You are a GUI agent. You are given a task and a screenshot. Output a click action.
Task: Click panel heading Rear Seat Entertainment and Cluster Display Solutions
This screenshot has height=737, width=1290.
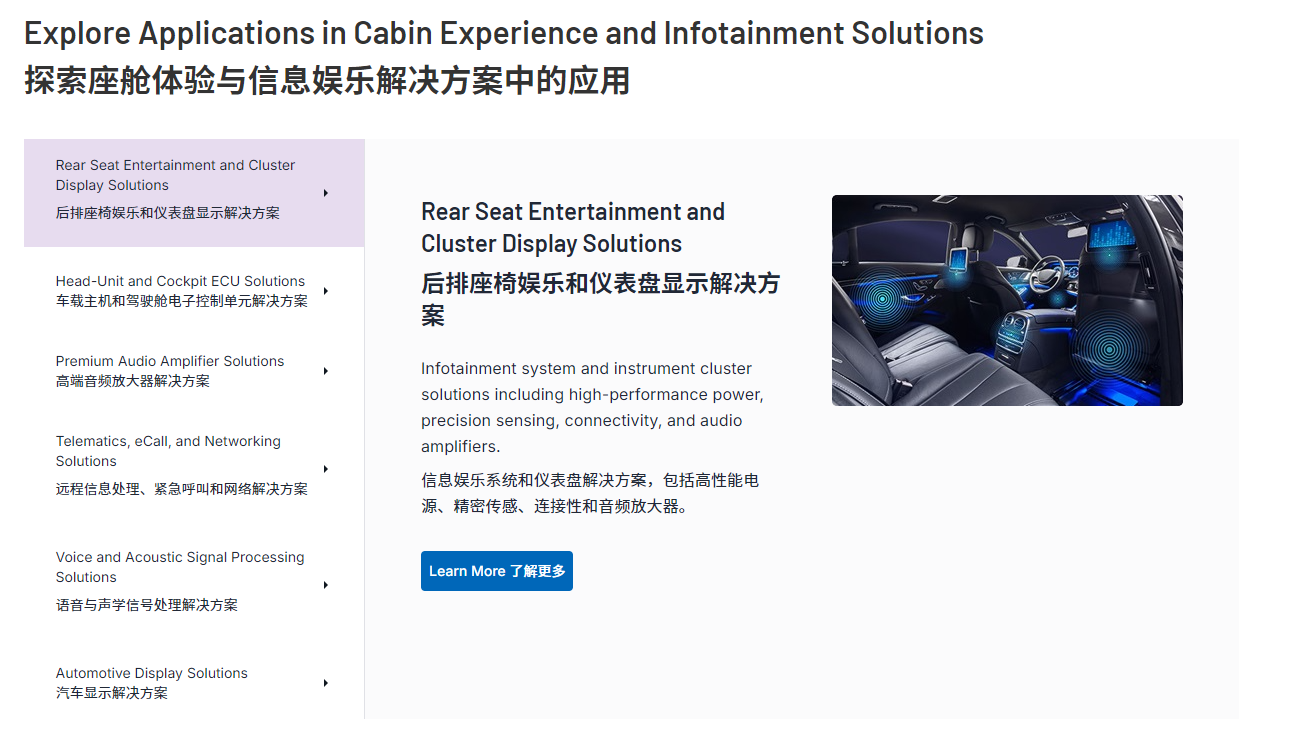[573, 228]
